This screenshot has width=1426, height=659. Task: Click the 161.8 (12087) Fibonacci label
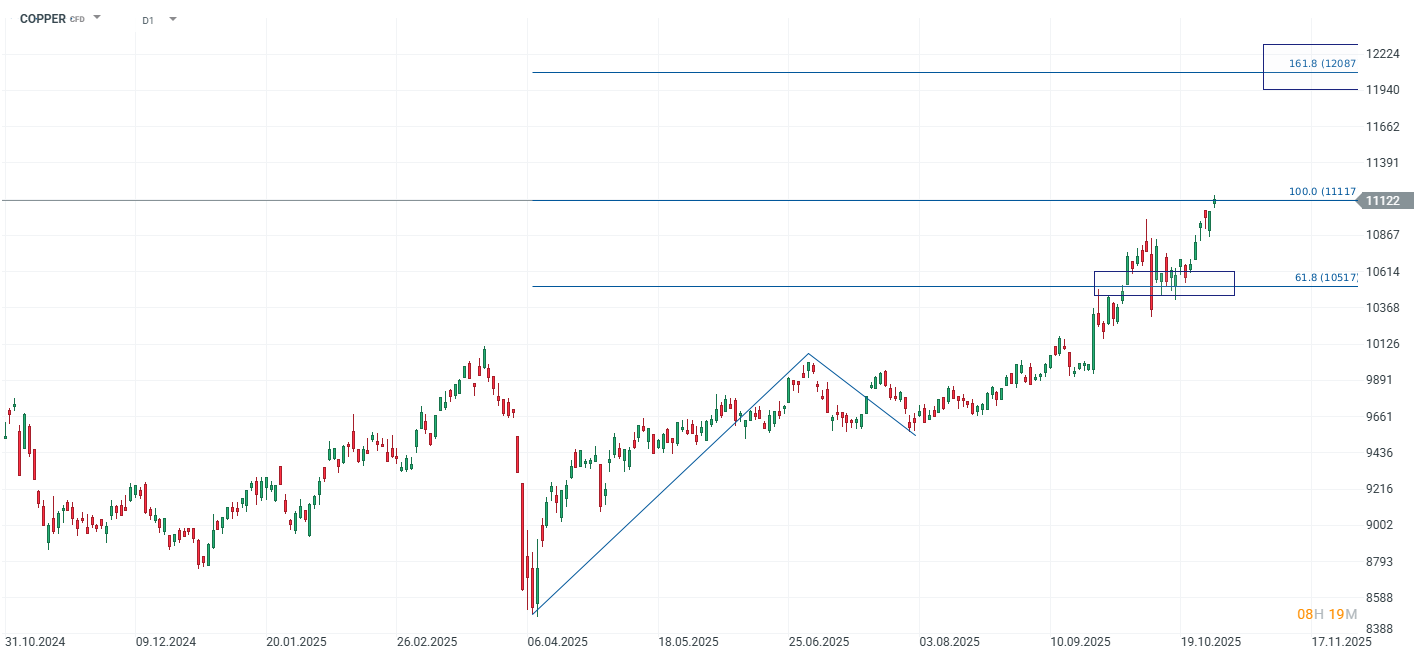click(x=1322, y=64)
